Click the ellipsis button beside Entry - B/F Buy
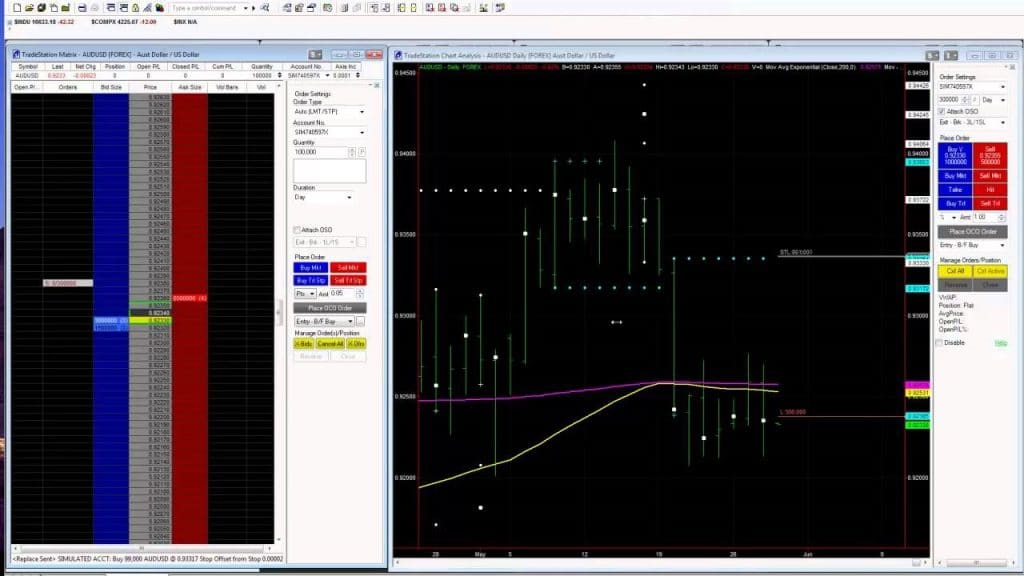 (360, 321)
